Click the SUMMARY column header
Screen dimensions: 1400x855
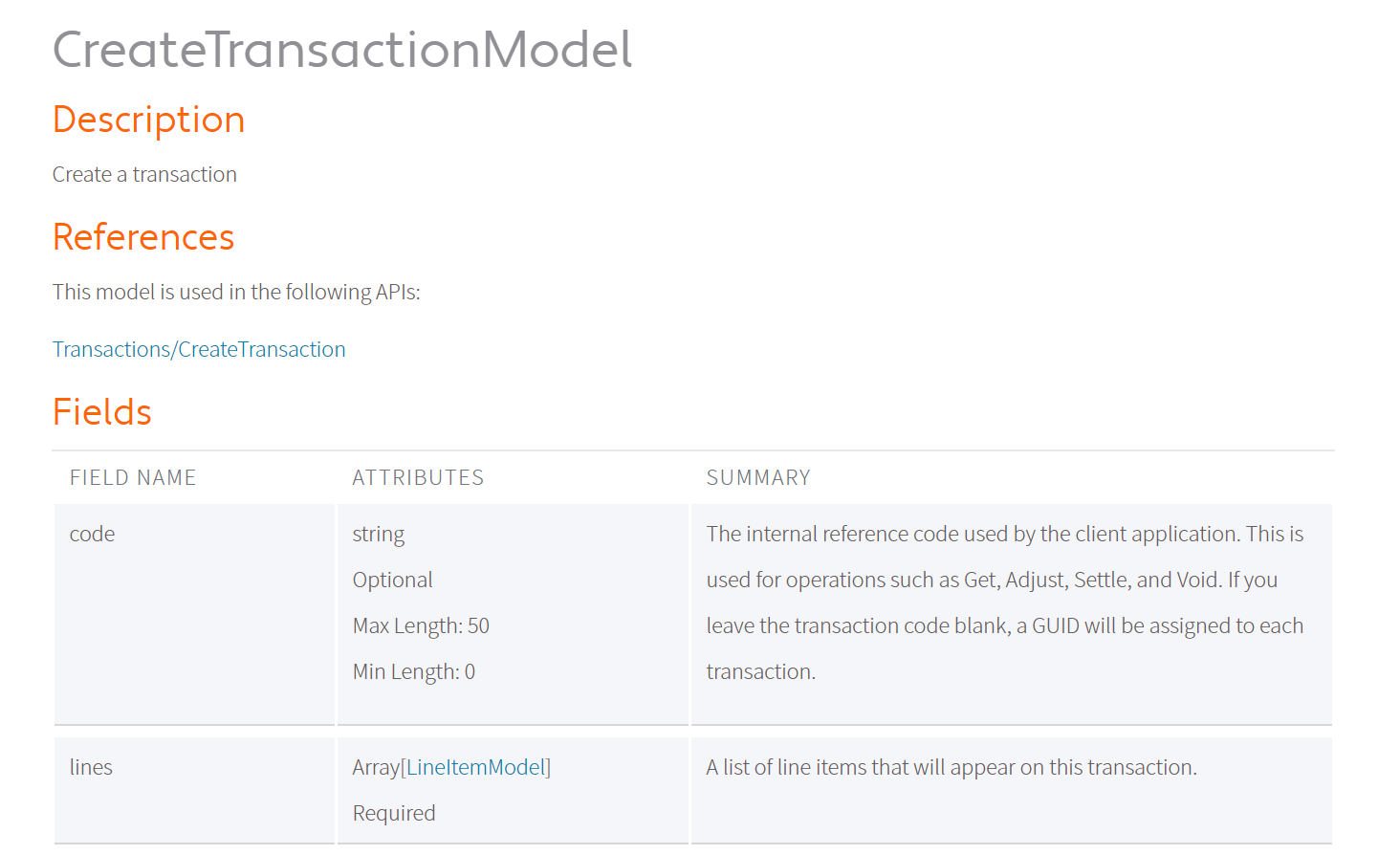[x=758, y=478]
